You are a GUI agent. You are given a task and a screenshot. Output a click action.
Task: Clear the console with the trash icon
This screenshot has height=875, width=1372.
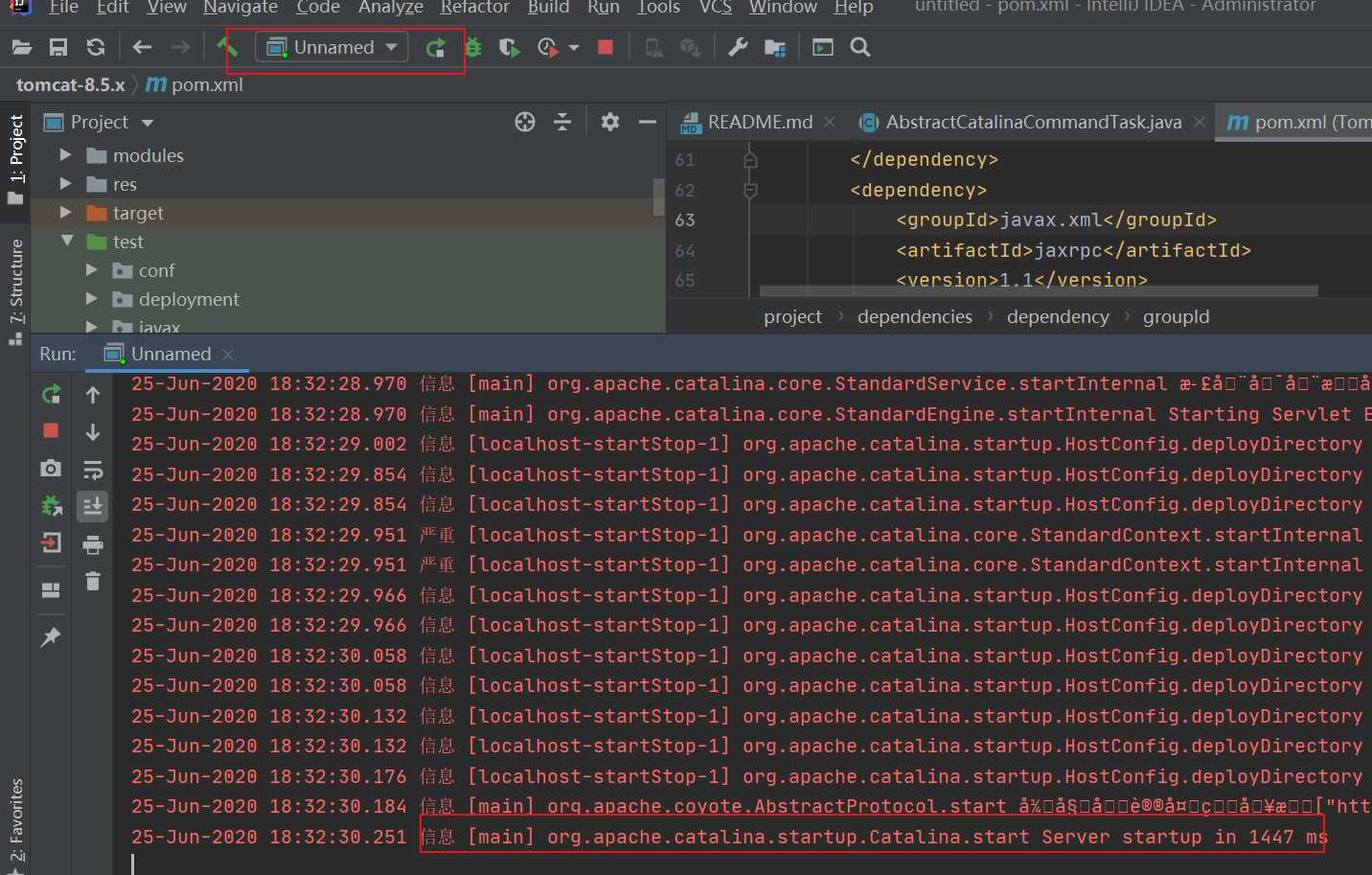point(93,581)
